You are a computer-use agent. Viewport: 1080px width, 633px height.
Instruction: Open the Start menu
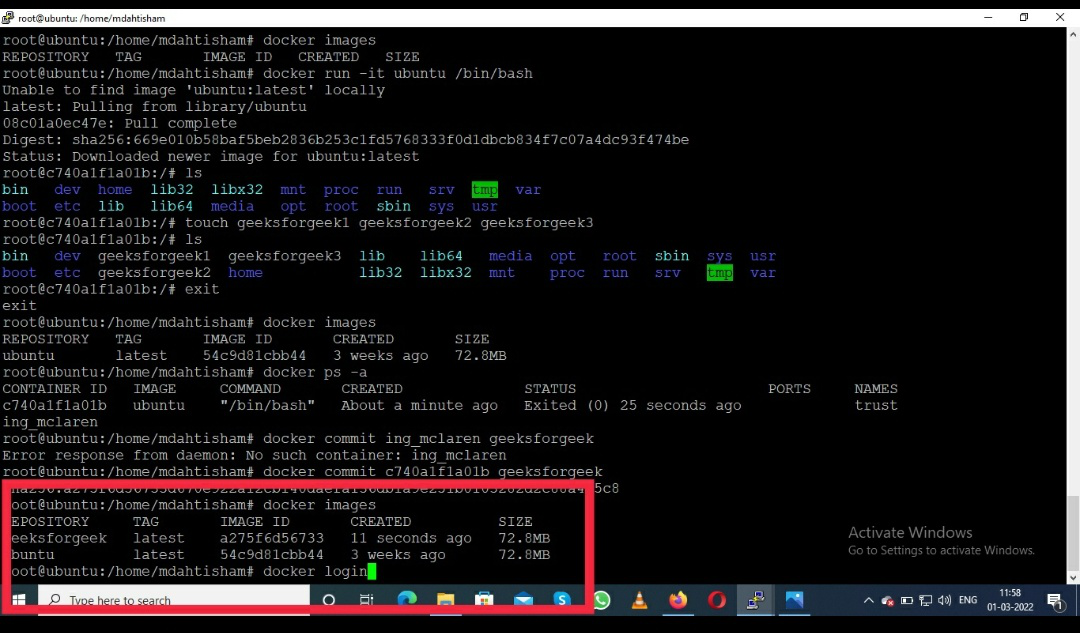18,600
